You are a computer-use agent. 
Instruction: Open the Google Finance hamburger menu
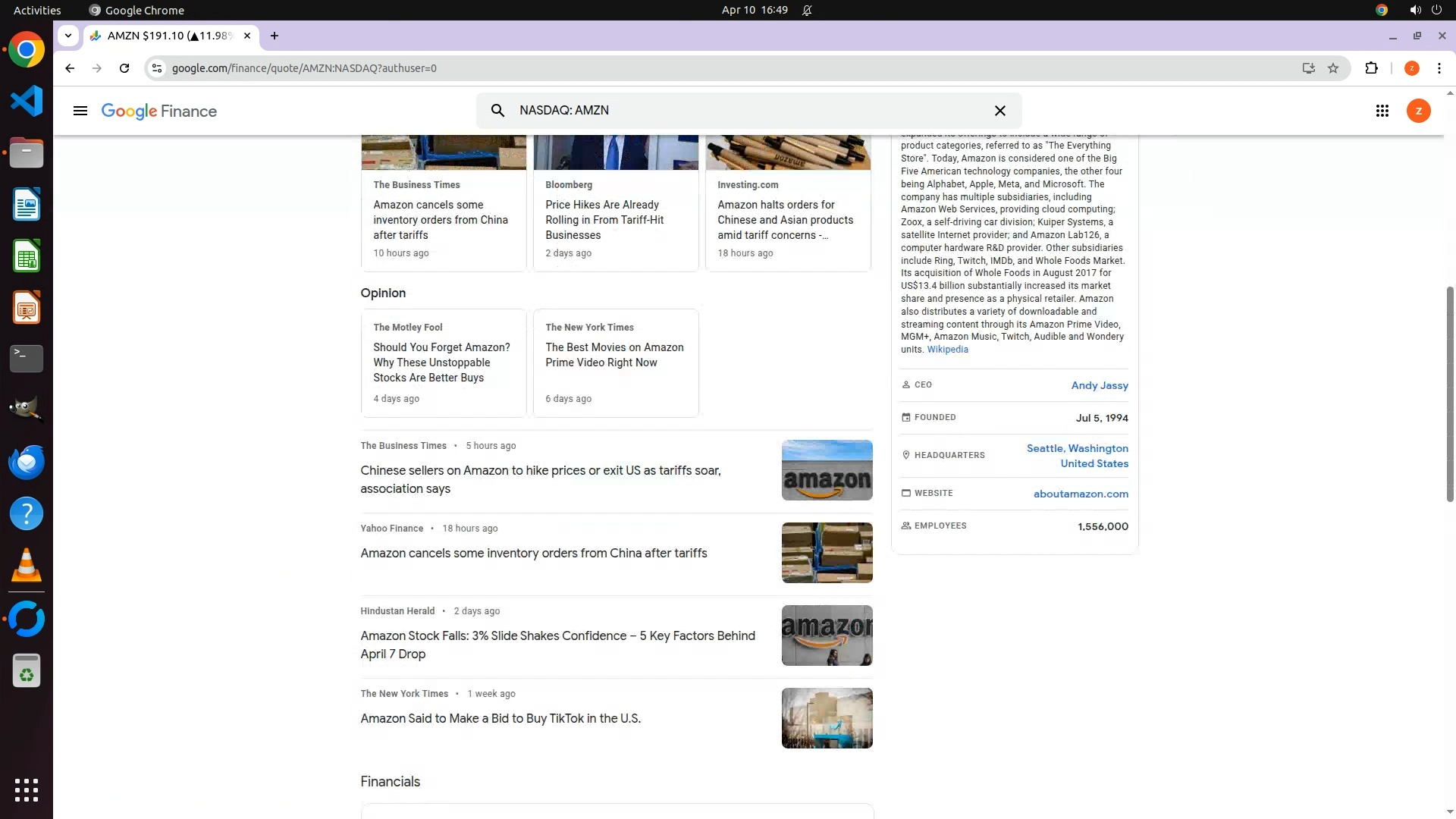80,111
